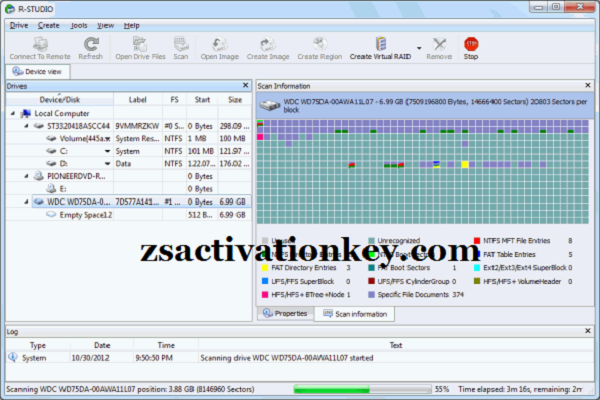Open the Drive menu

click(x=19, y=25)
